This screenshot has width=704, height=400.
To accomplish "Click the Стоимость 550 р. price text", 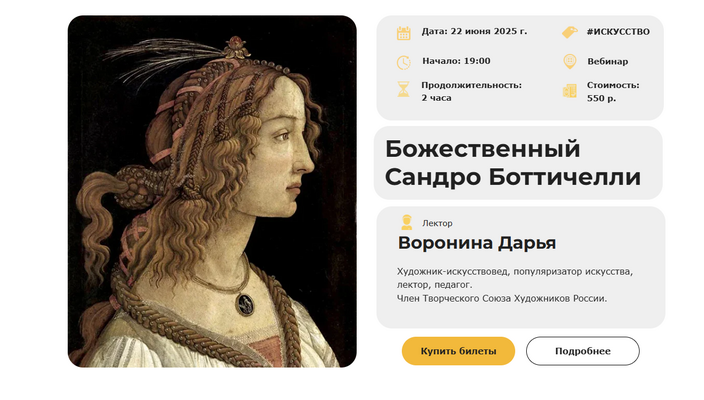I will click(x=613, y=91).
